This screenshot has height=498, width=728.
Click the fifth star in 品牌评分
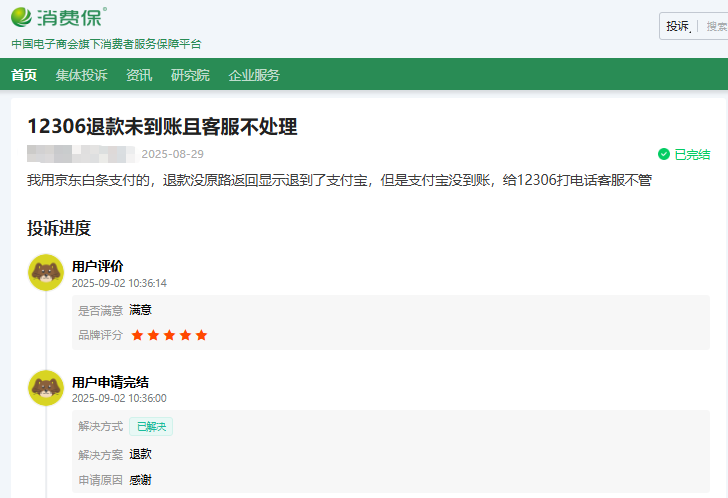pos(201,335)
